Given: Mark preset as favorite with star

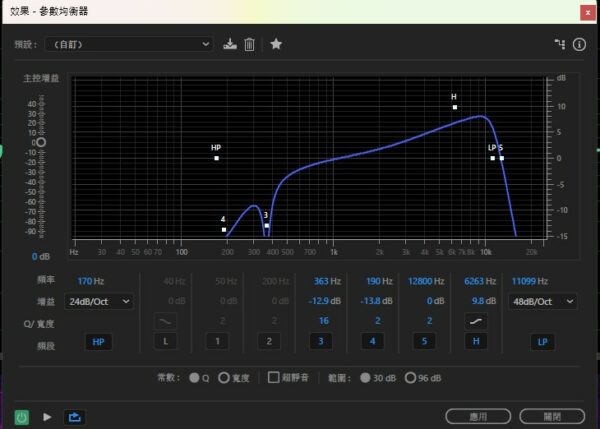Looking at the screenshot, I should click(x=276, y=44).
